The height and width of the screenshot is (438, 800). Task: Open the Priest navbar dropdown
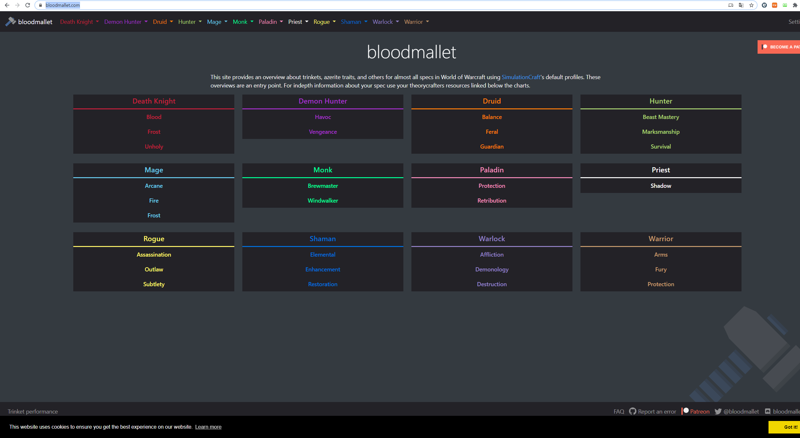(x=298, y=22)
